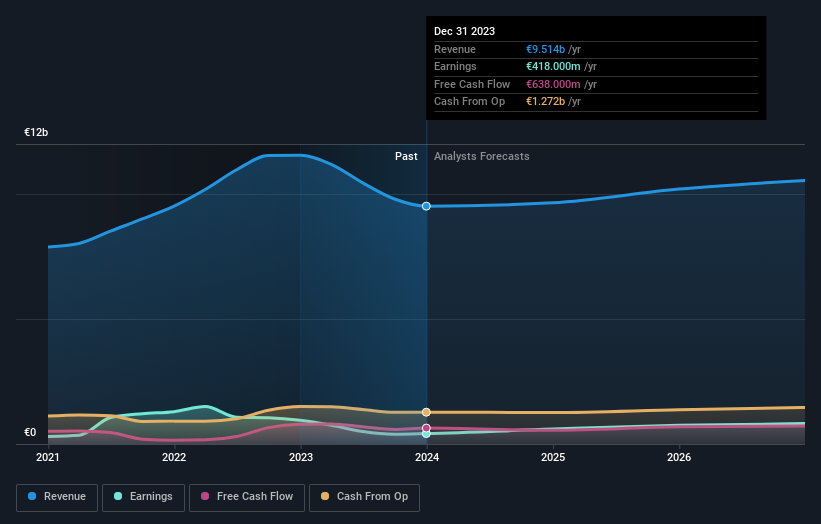This screenshot has width=821, height=524.
Task: Click the orange Cash From Op legend dot
Action: pos(325,496)
